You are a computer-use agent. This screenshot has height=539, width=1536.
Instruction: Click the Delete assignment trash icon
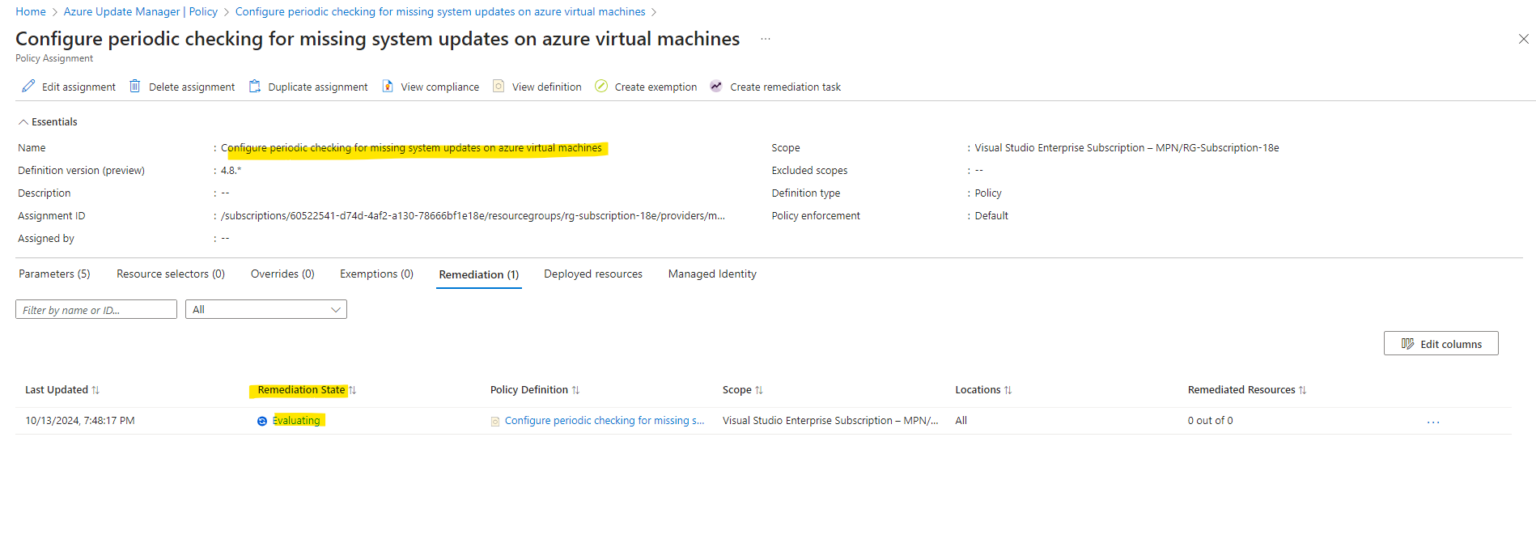coord(135,87)
